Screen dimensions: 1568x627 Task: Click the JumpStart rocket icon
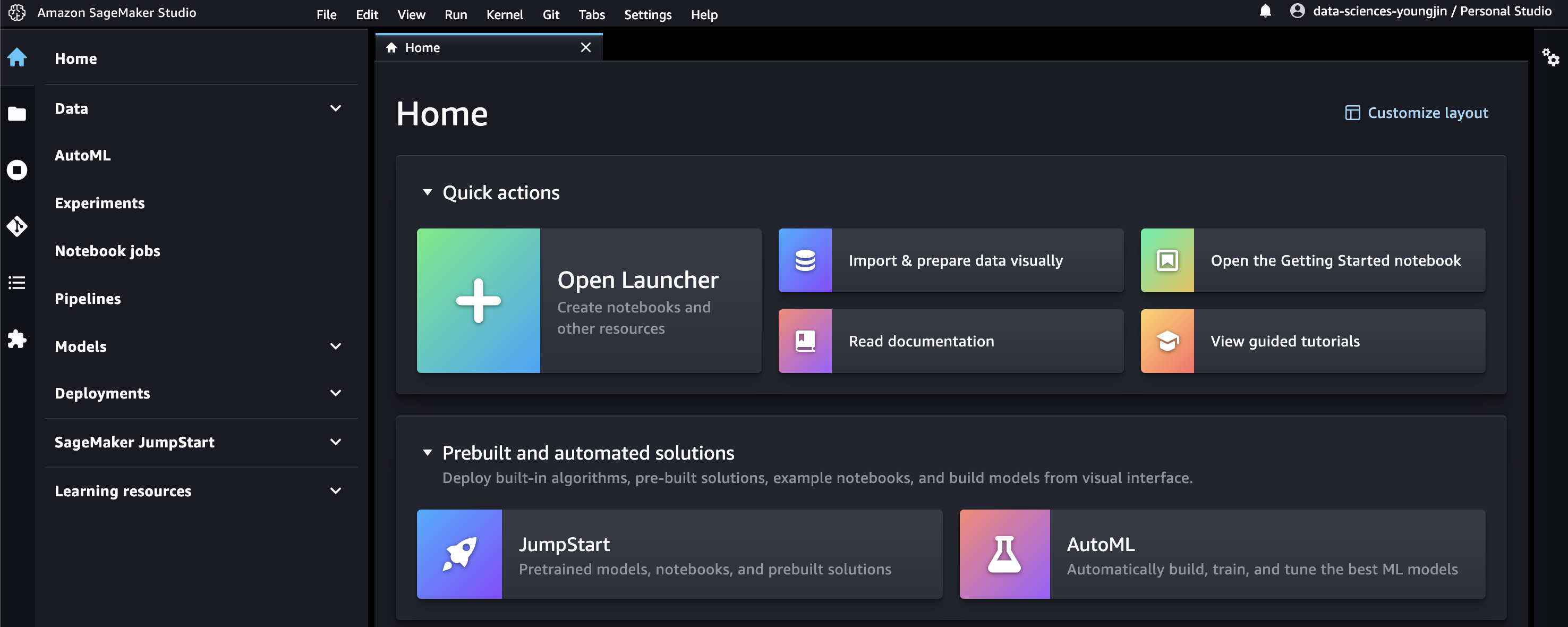click(459, 553)
